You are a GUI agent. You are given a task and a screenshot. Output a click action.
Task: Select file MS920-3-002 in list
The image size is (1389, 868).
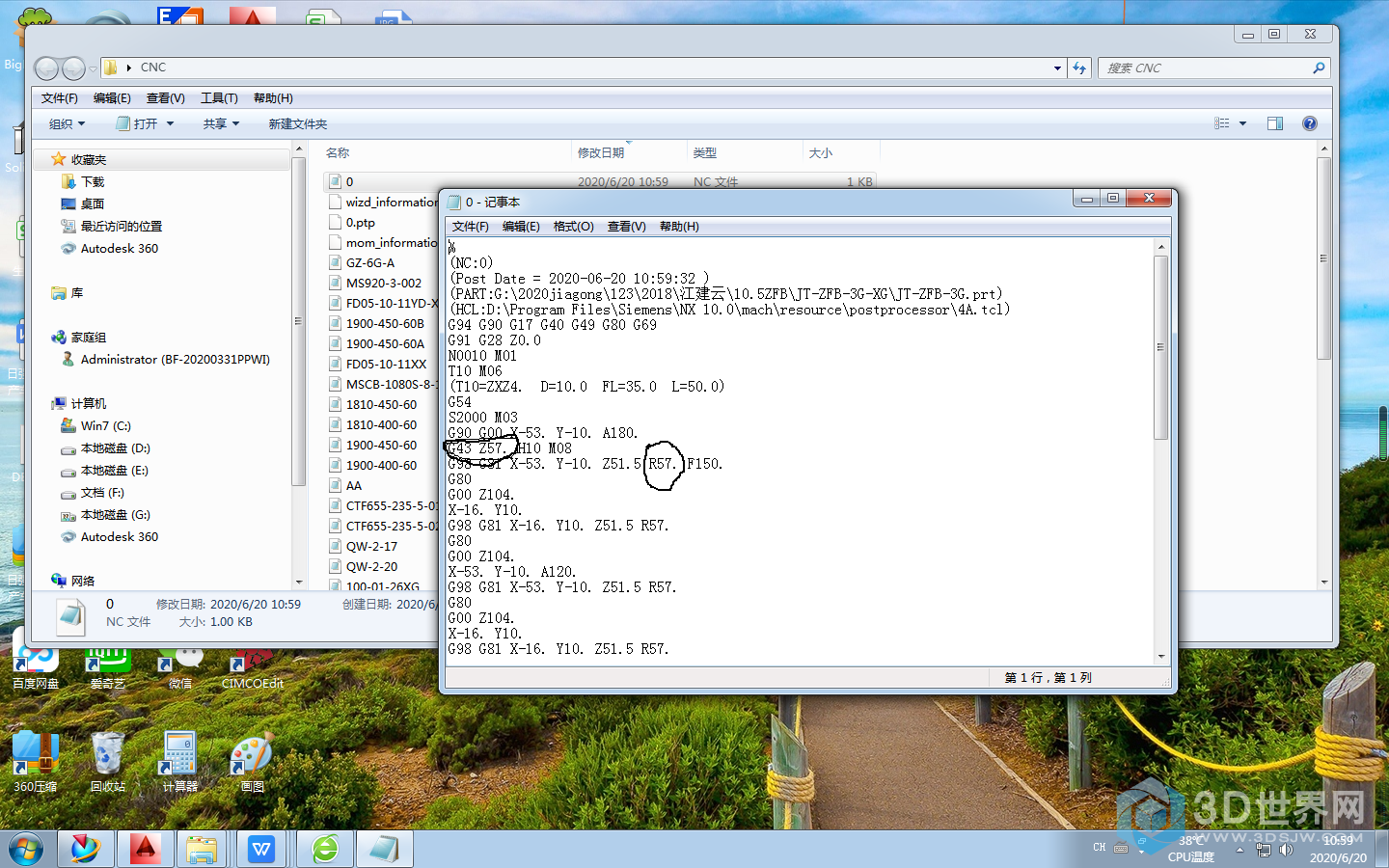click(384, 283)
